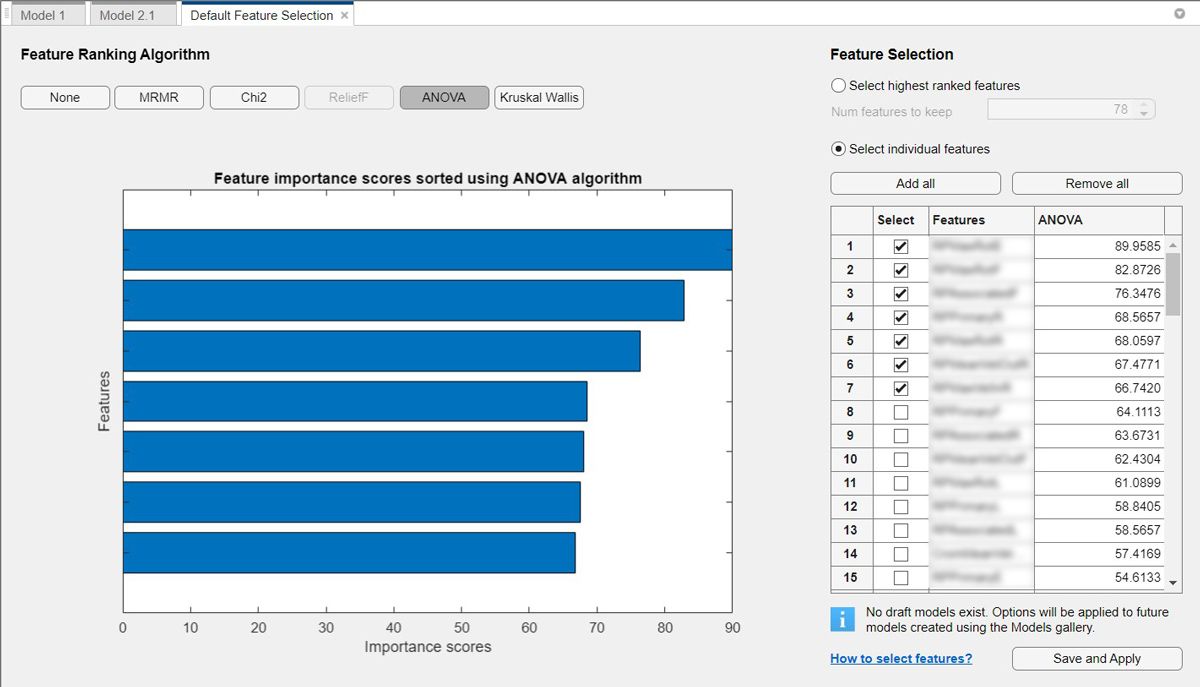The height and width of the screenshot is (687, 1200).
Task: Click the ANOVA algorithm button
Action: pos(443,97)
